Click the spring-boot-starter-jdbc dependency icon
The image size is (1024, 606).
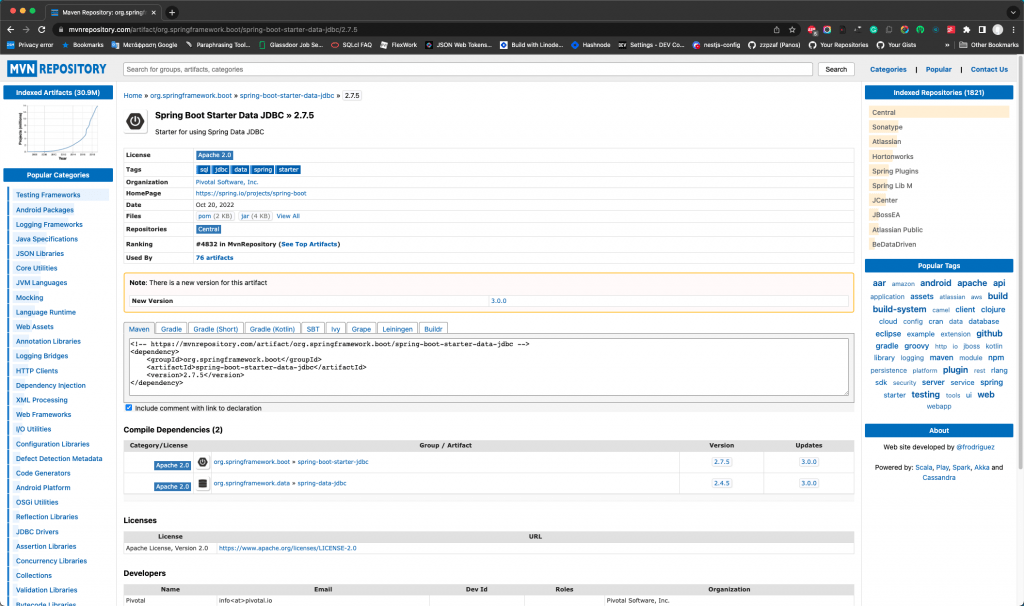point(202,462)
